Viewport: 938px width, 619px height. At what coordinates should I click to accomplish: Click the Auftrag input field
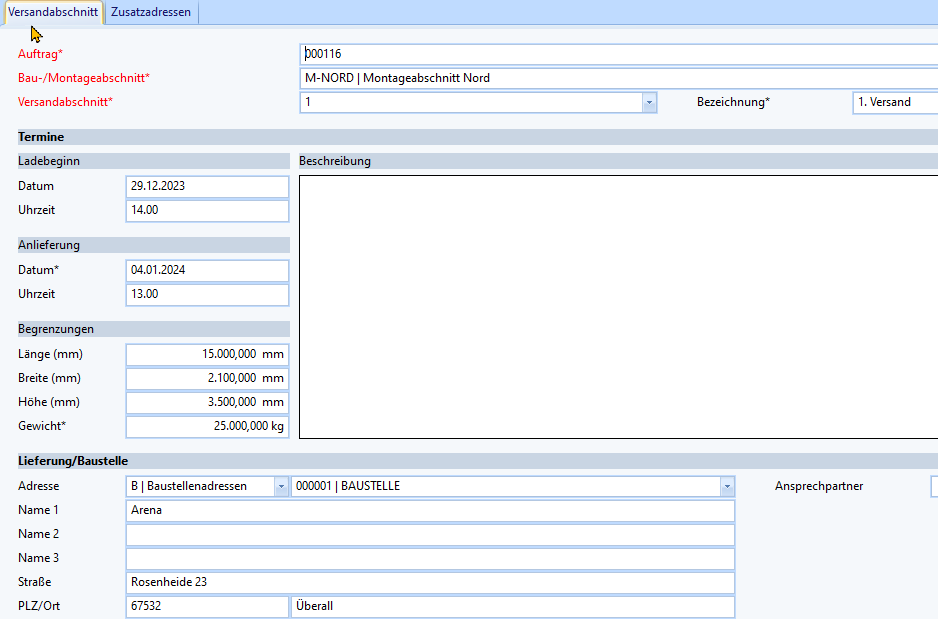tap(618, 54)
